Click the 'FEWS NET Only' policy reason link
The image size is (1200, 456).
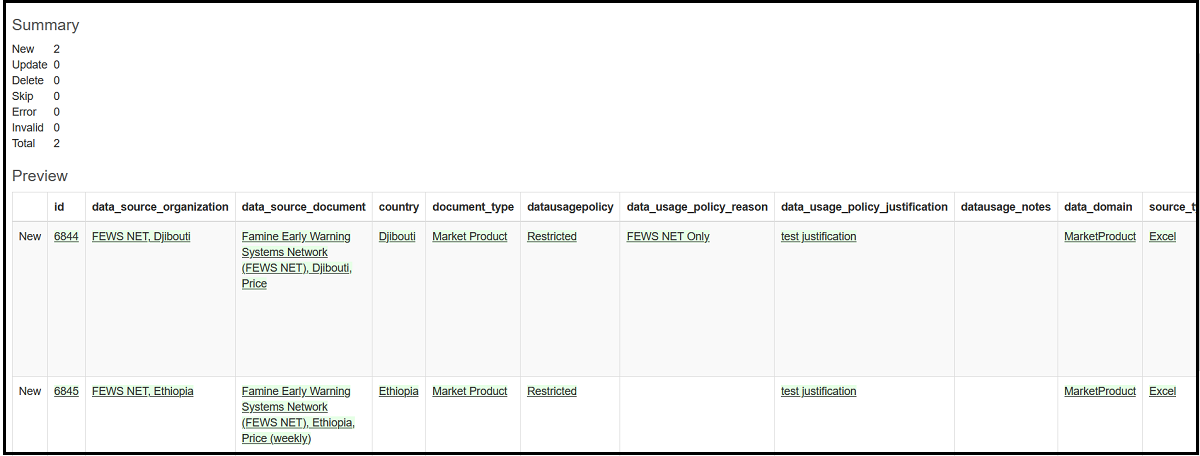coord(668,237)
